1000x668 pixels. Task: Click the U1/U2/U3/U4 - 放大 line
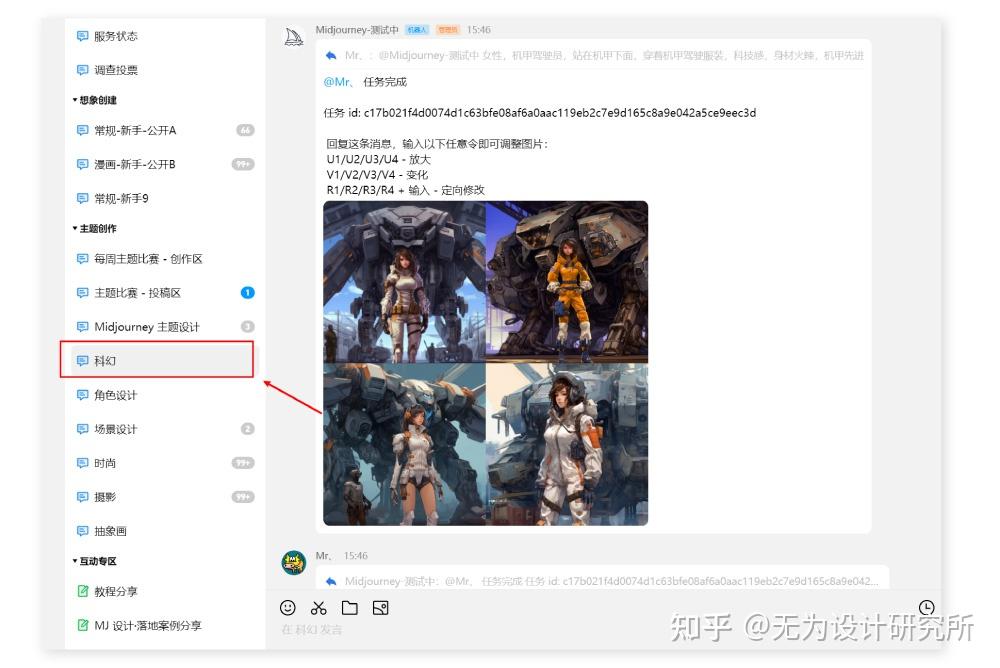coord(379,160)
